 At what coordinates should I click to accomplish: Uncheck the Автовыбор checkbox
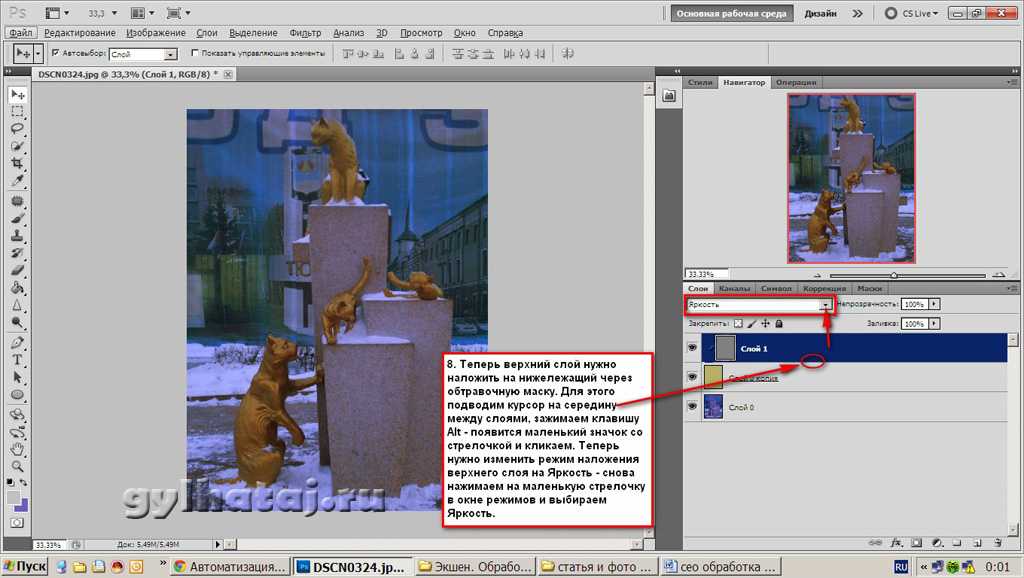pyautogui.click(x=55, y=53)
